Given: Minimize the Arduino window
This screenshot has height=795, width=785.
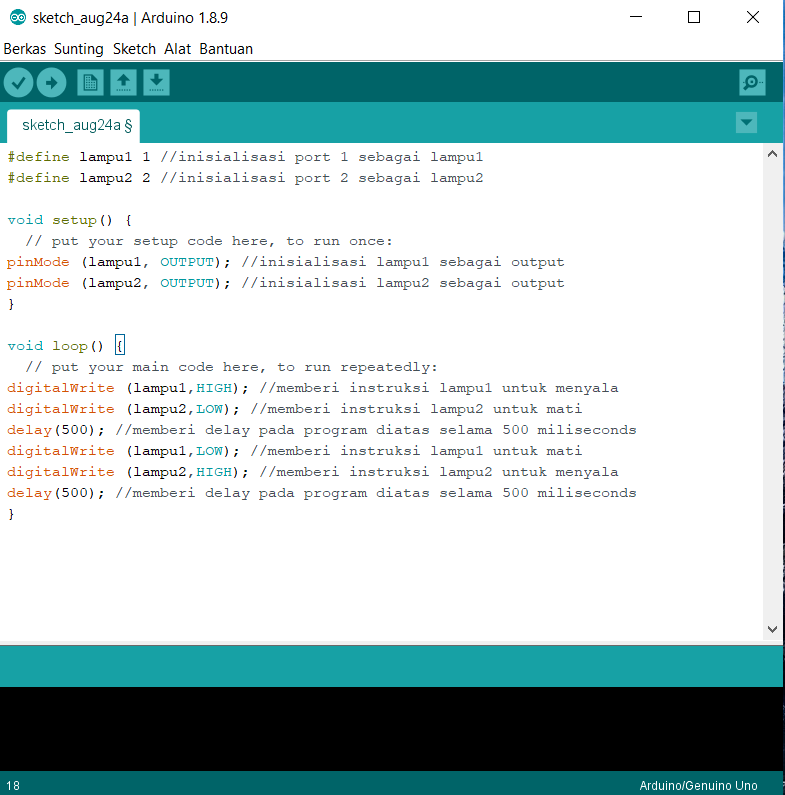Looking at the screenshot, I should pyautogui.click(x=636, y=17).
